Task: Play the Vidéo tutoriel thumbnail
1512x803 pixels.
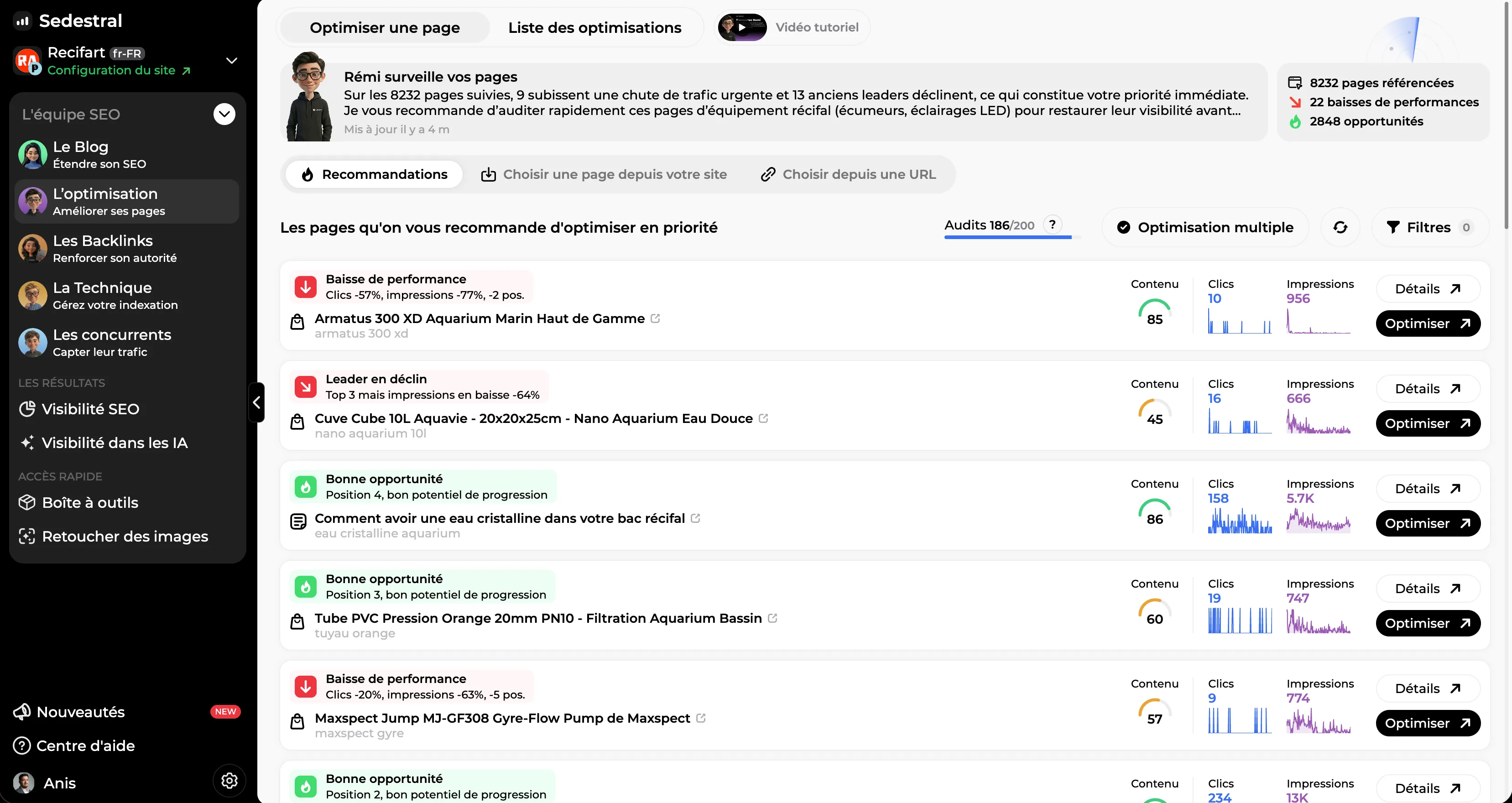Action: [742, 27]
